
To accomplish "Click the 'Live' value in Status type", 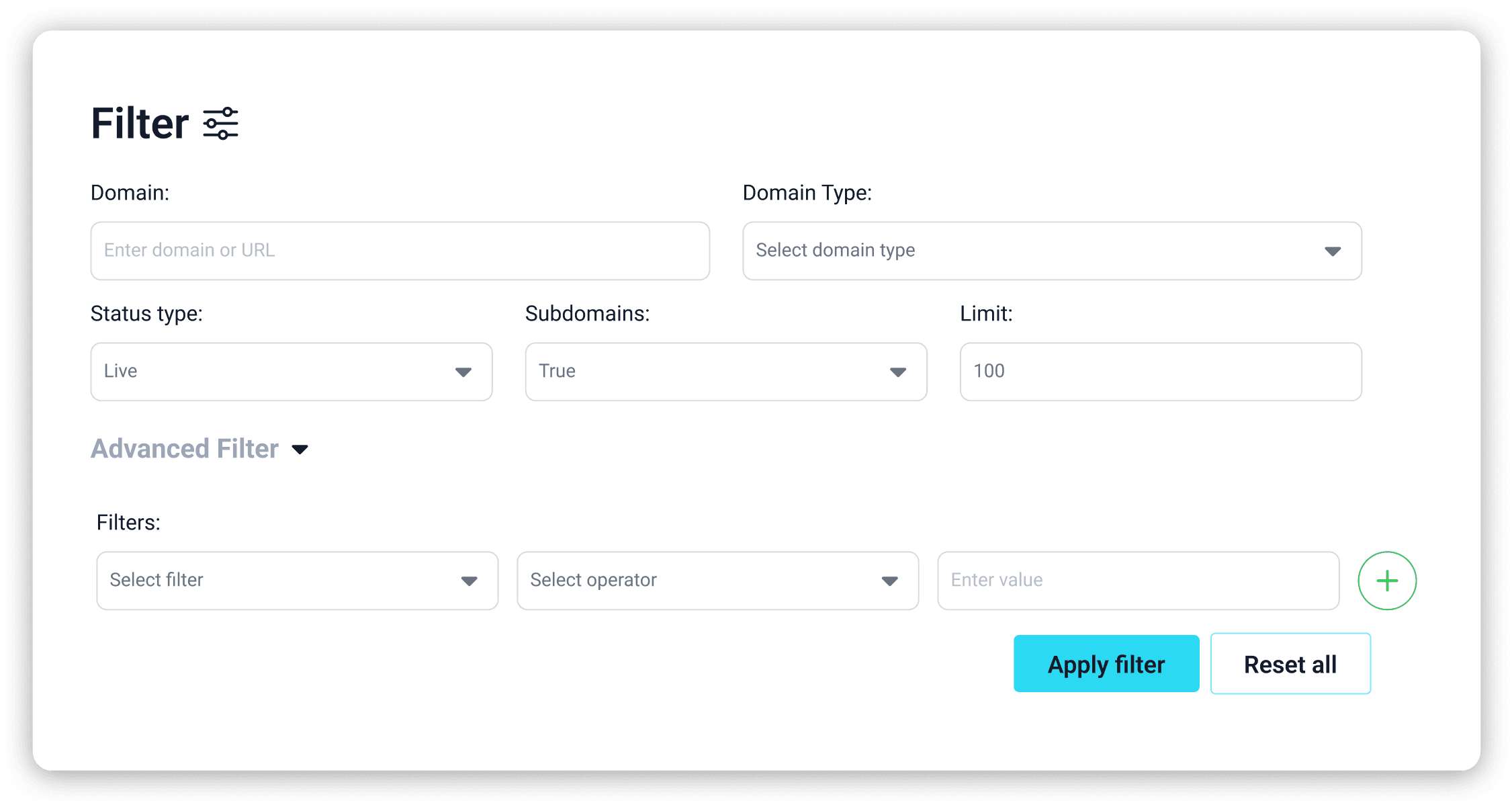I will tap(121, 371).
